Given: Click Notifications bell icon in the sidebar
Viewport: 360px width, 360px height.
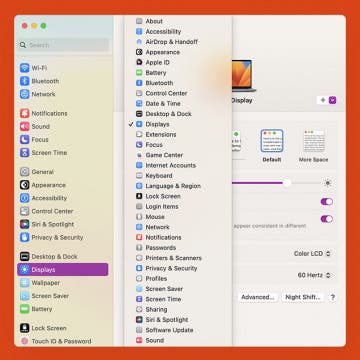Looking at the screenshot, I should click(24, 113).
